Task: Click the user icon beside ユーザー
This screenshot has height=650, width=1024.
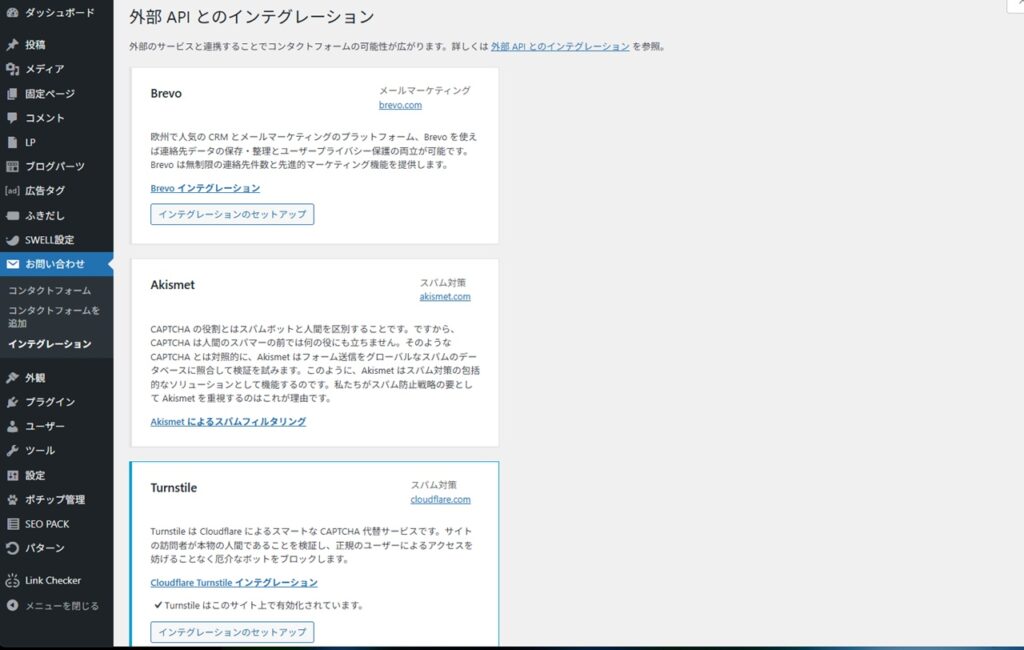Action: [x=12, y=426]
